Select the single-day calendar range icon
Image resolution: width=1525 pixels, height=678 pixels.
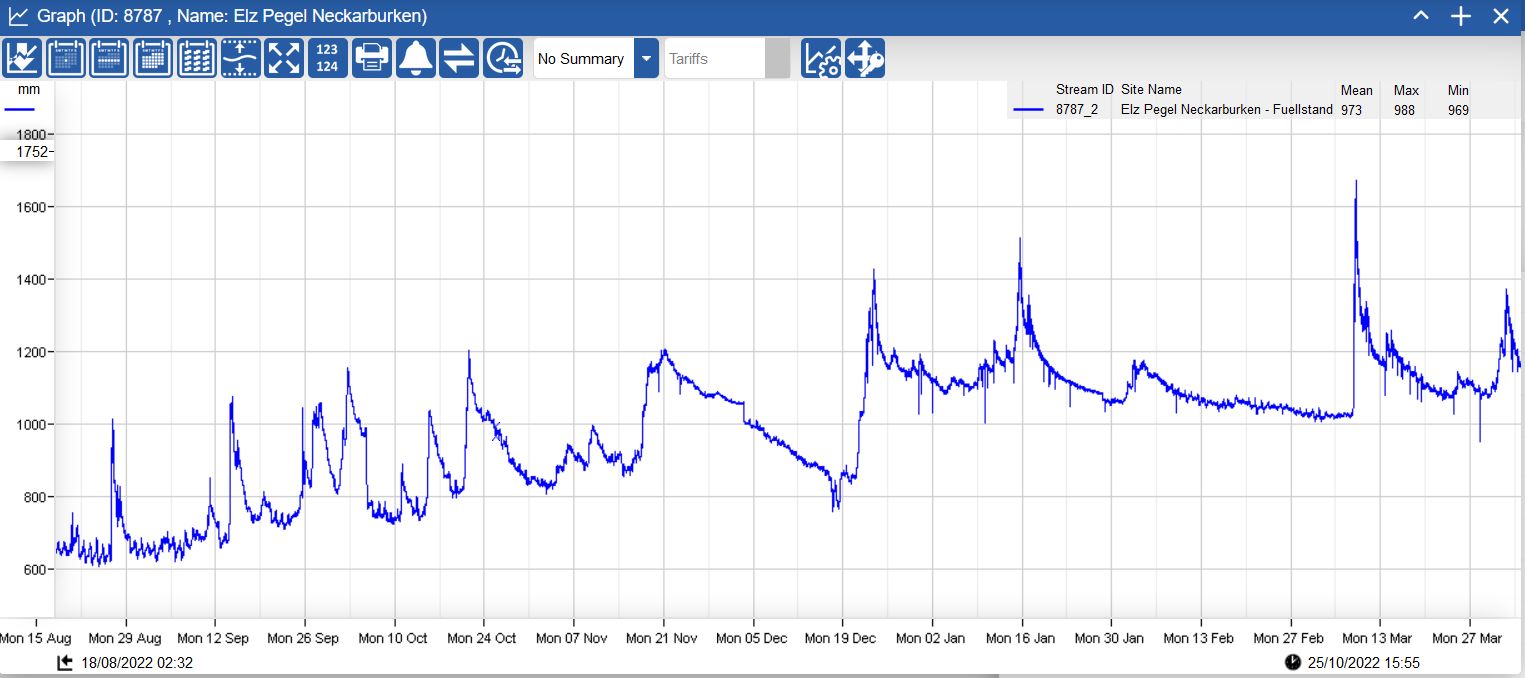pyautogui.click(x=65, y=57)
